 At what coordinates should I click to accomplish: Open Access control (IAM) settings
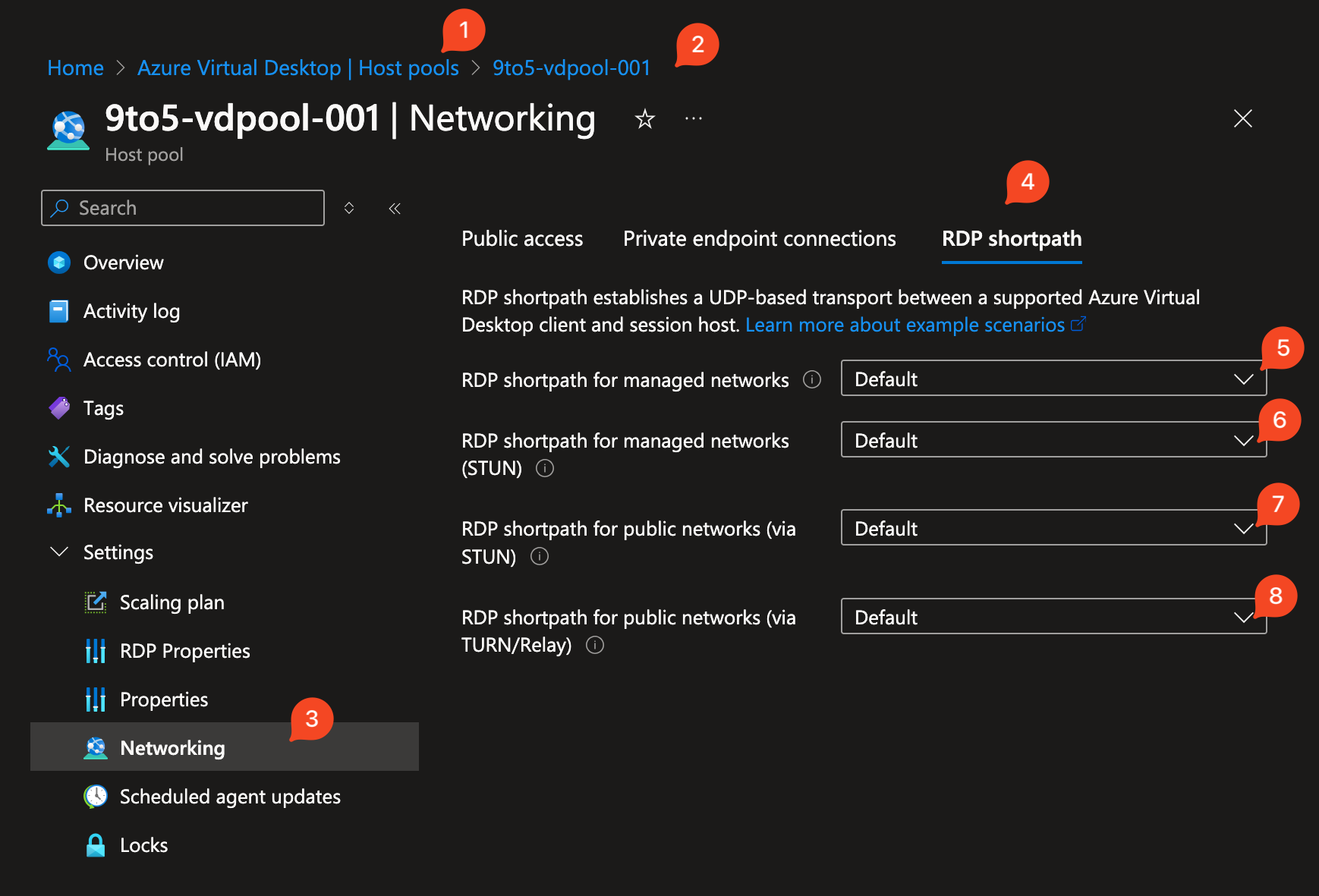pyautogui.click(x=172, y=360)
